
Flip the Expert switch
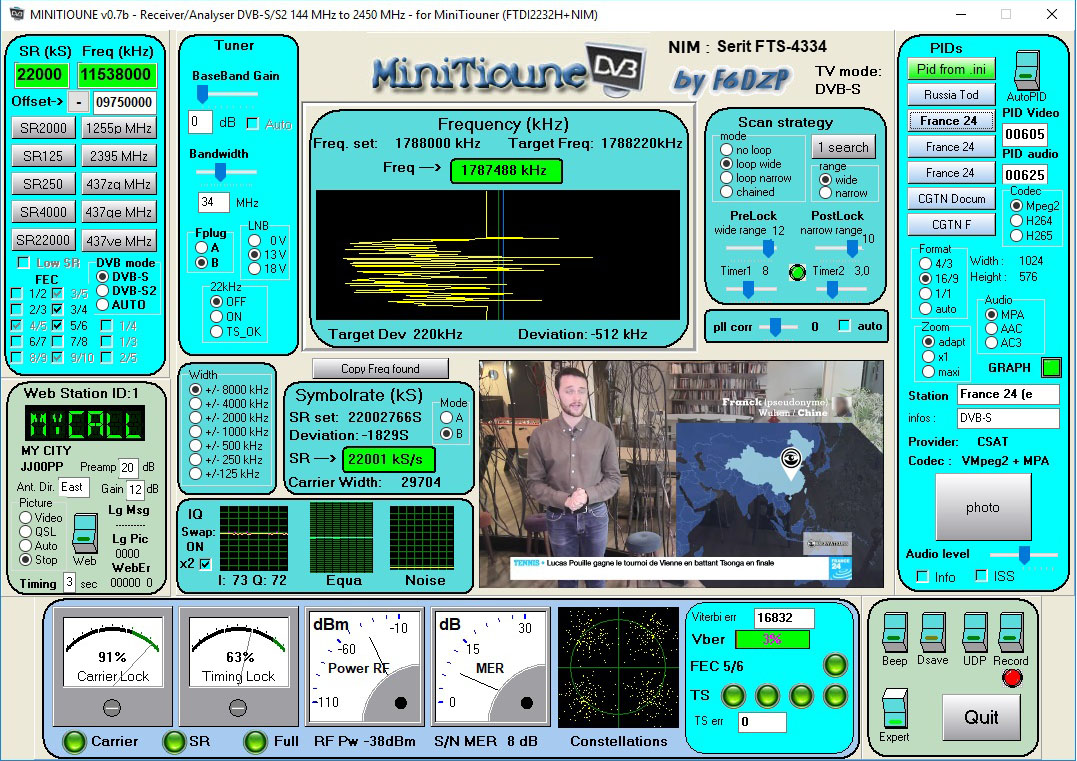click(x=894, y=709)
